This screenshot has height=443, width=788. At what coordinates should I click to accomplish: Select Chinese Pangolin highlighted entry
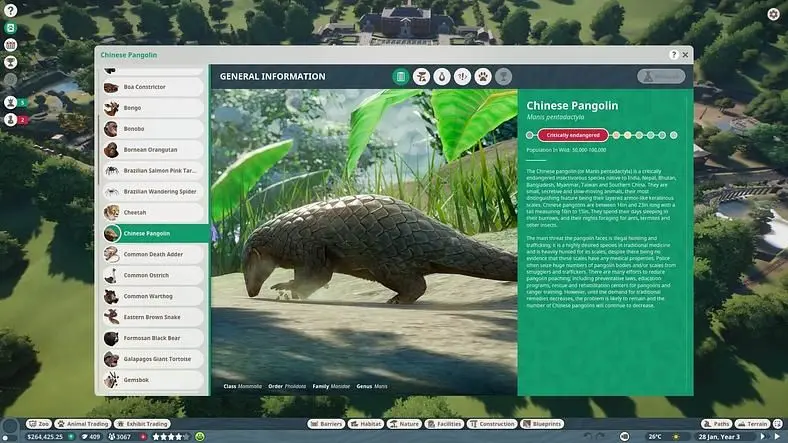(x=156, y=234)
